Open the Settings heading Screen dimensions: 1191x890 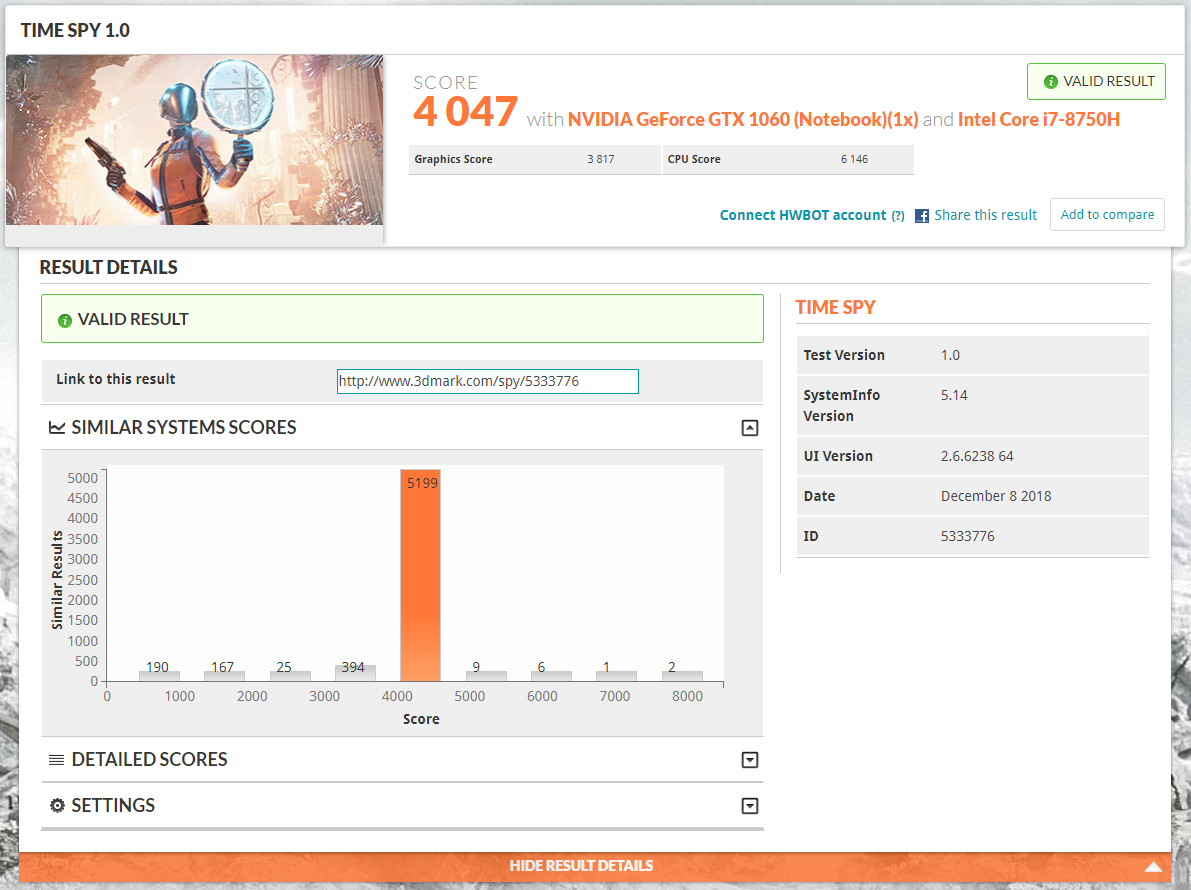click(x=113, y=806)
